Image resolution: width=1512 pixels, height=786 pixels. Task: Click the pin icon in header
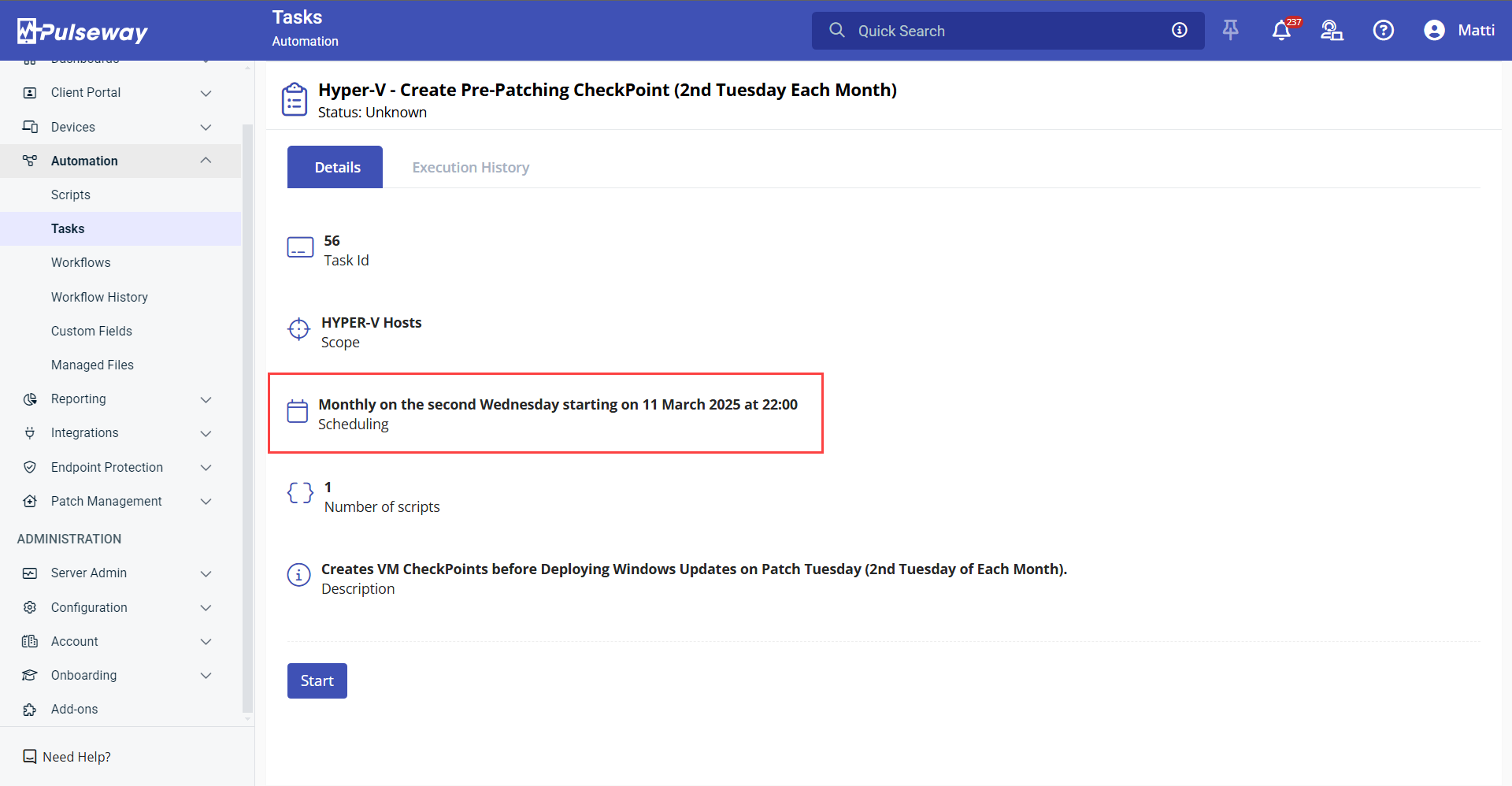1231,30
